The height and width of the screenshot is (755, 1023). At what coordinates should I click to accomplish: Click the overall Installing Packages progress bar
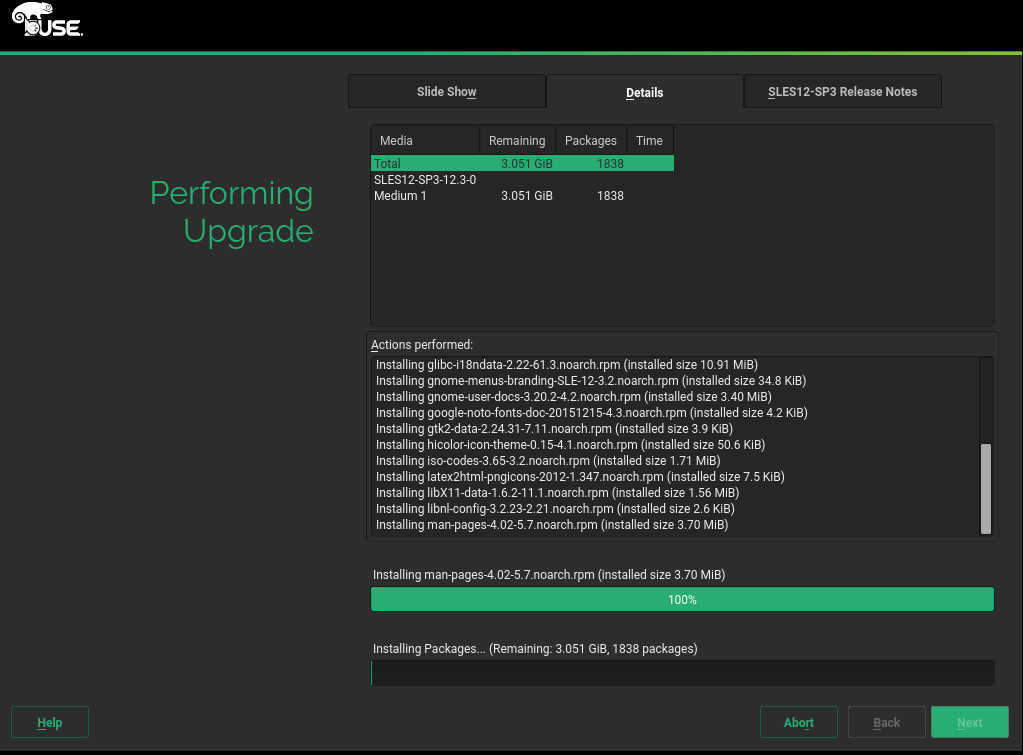(682, 673)
